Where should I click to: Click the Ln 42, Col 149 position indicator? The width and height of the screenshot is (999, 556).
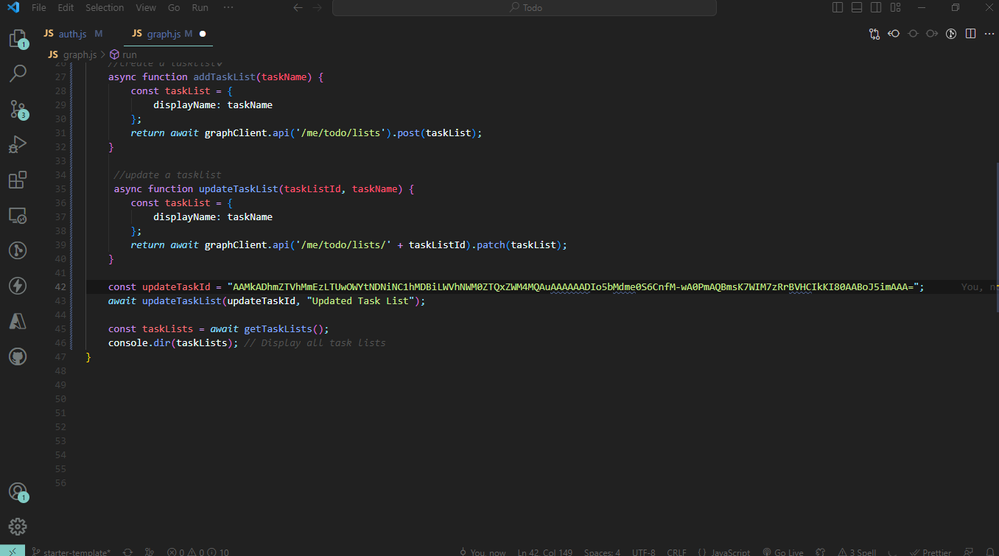tap(545, 552)
